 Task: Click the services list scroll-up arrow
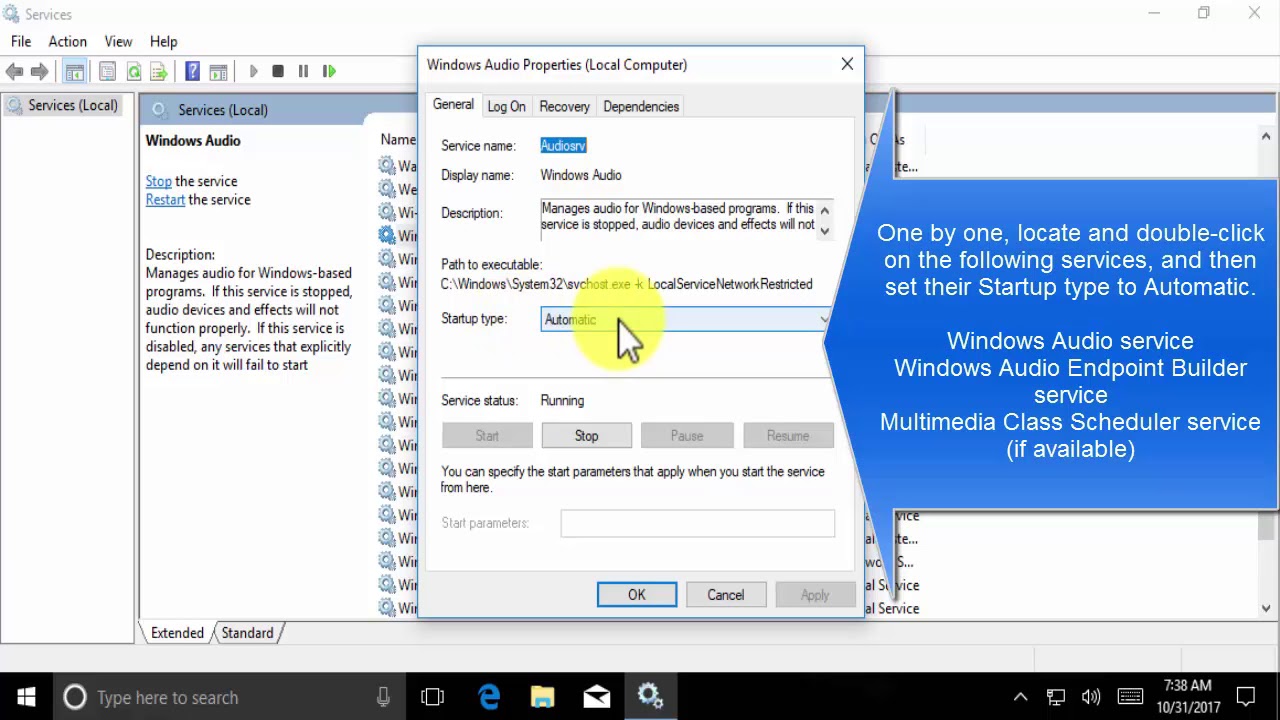click(1266, 138)
